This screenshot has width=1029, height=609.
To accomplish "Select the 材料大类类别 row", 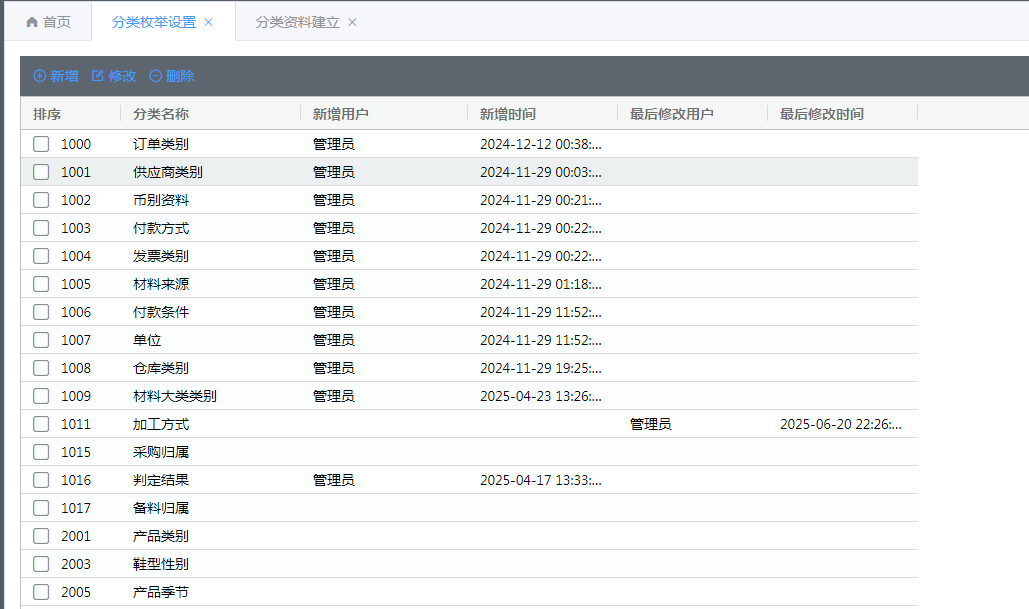I will click(175, 396).
